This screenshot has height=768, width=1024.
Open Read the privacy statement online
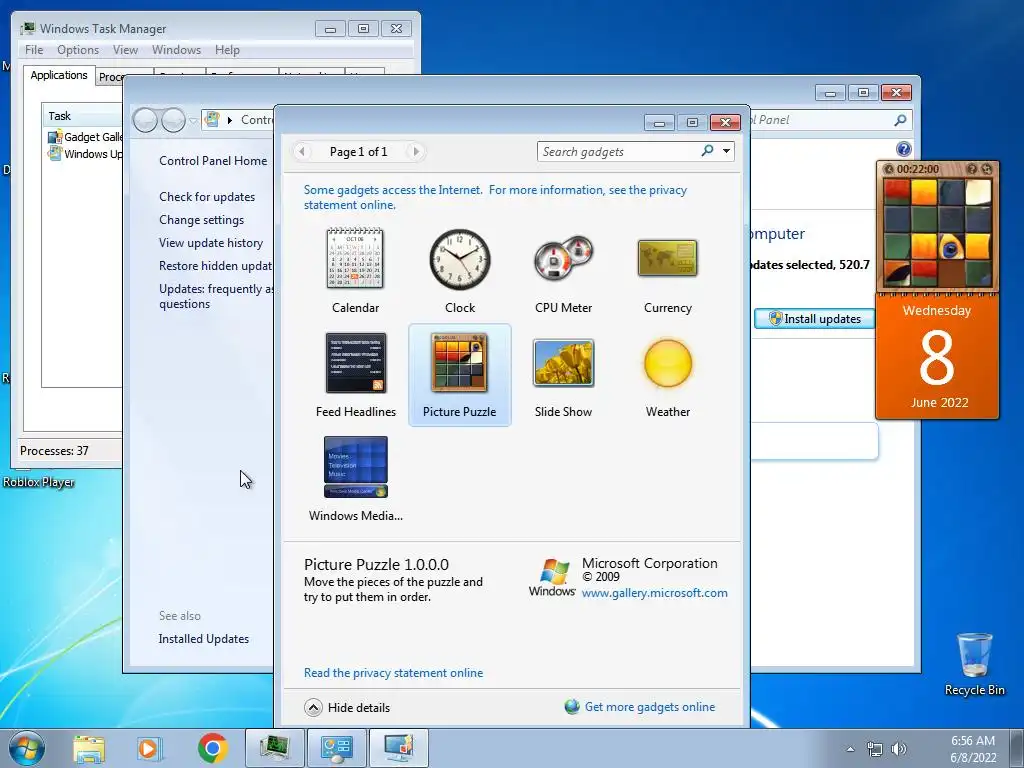point(393,673)
